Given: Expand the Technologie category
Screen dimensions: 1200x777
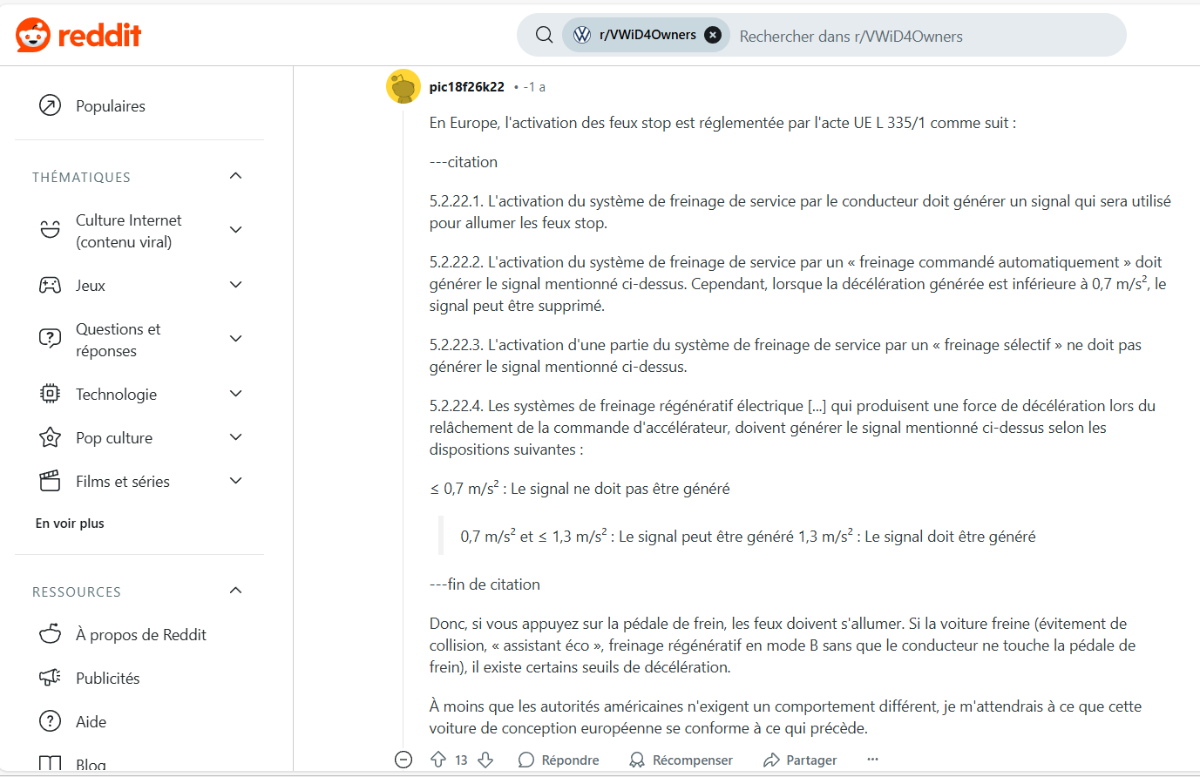Looking at the screenshot, I should click(x=236, y=394).
